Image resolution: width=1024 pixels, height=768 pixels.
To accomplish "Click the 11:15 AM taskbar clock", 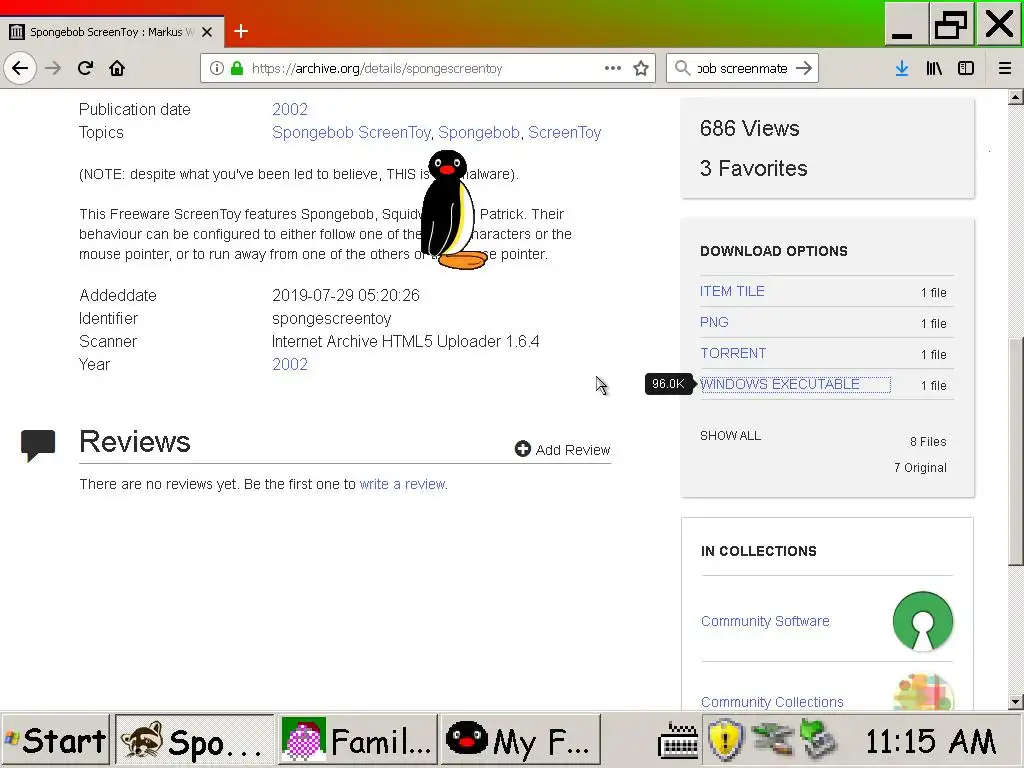I will [x=931, y=741].
